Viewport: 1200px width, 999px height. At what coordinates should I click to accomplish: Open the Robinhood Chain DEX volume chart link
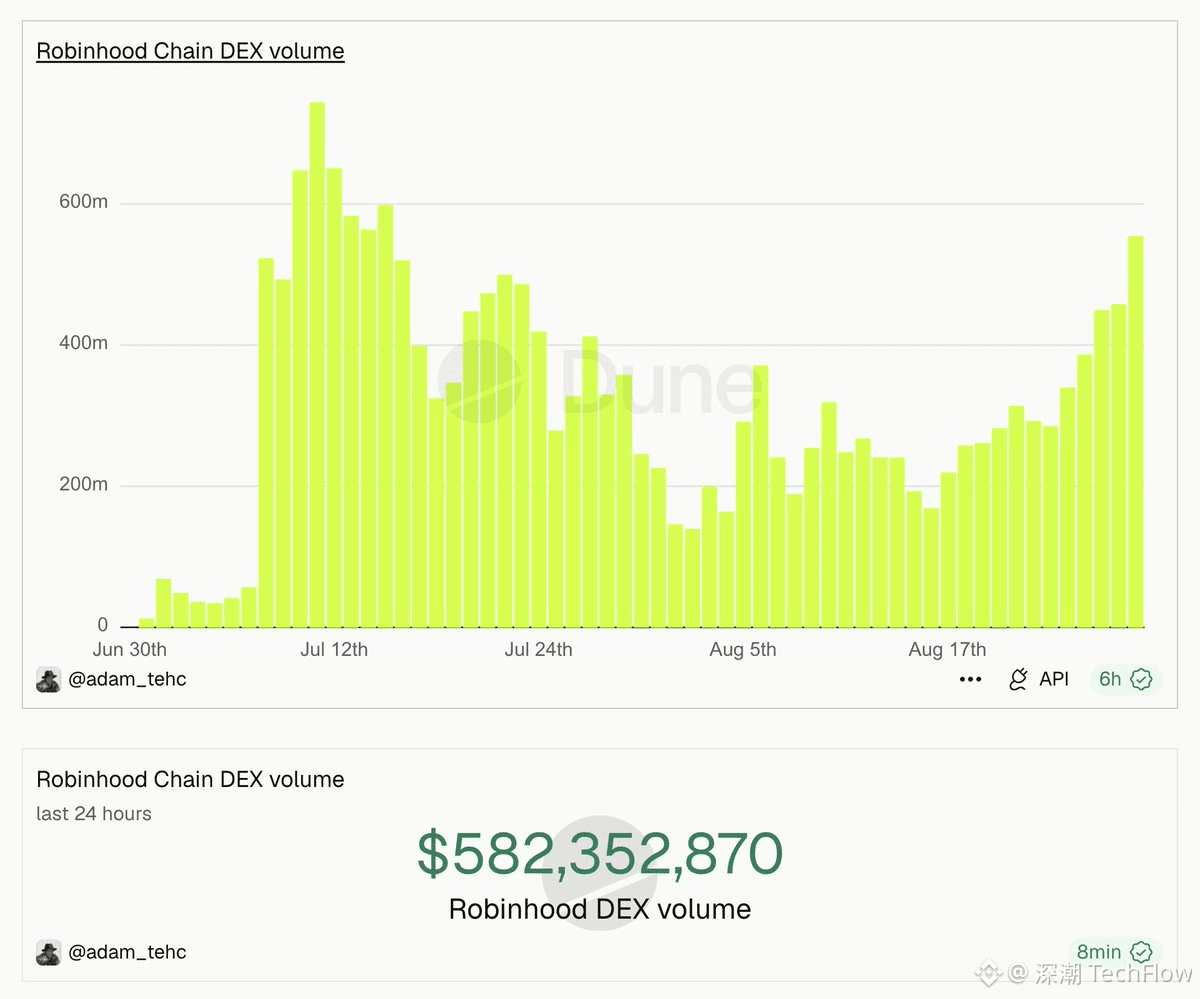pyautogui.click(x=190, y=51)
